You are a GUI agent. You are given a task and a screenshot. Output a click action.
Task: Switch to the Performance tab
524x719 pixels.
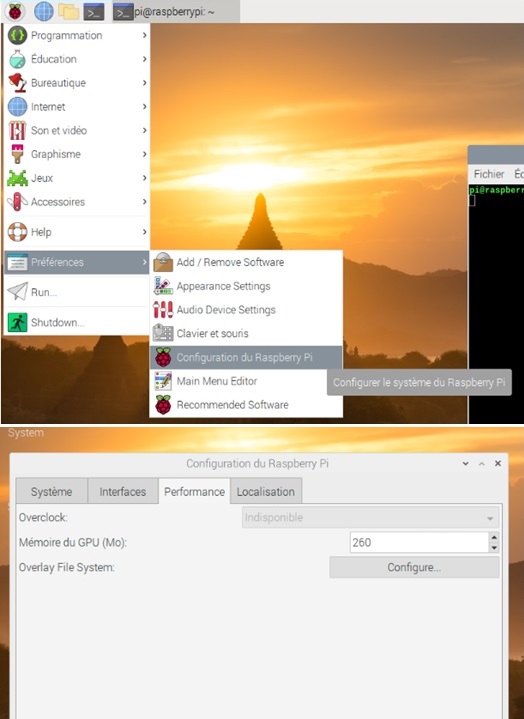[x=194, y=492]
